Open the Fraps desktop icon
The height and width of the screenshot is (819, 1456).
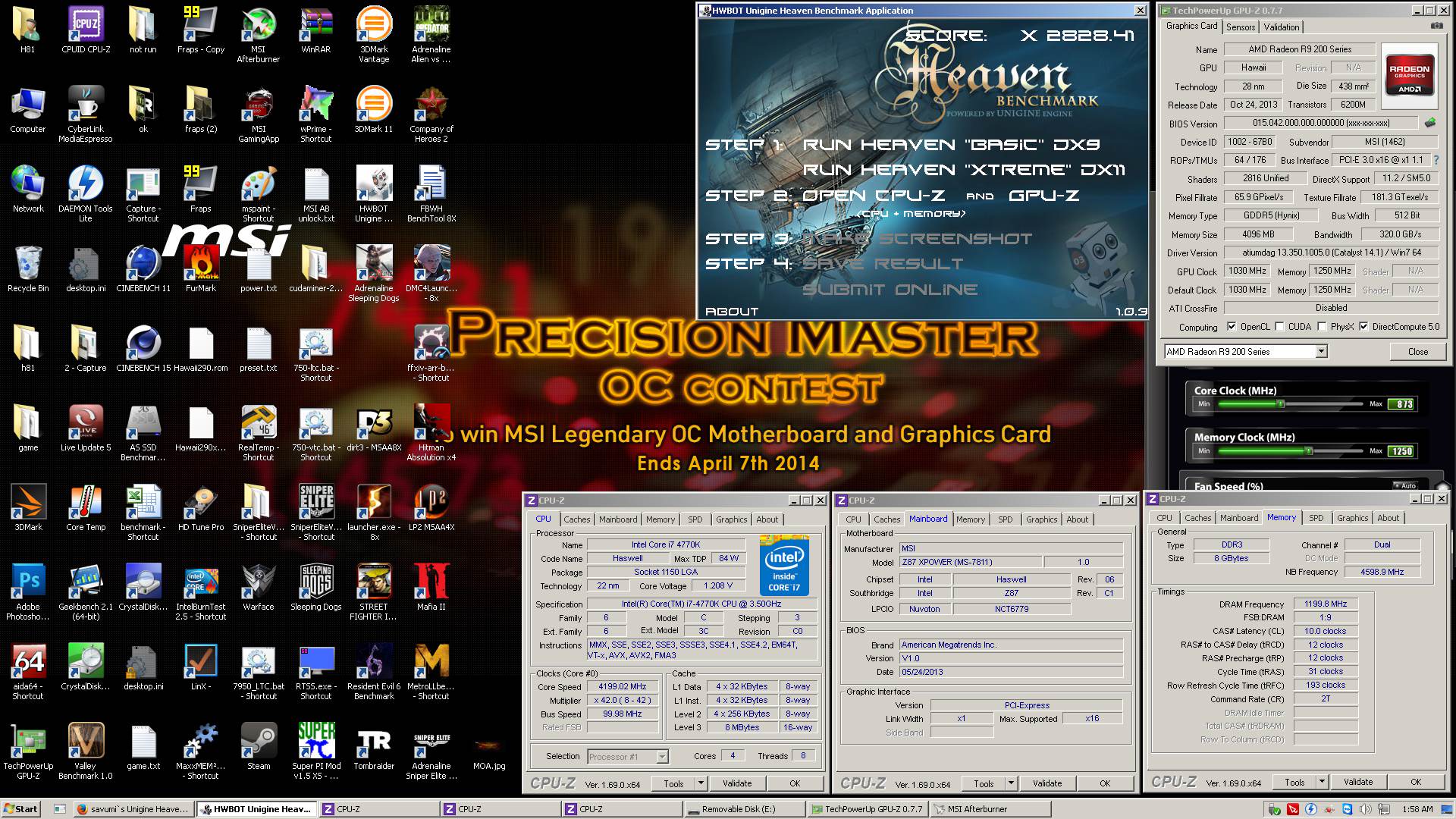(x=201, y=190)
